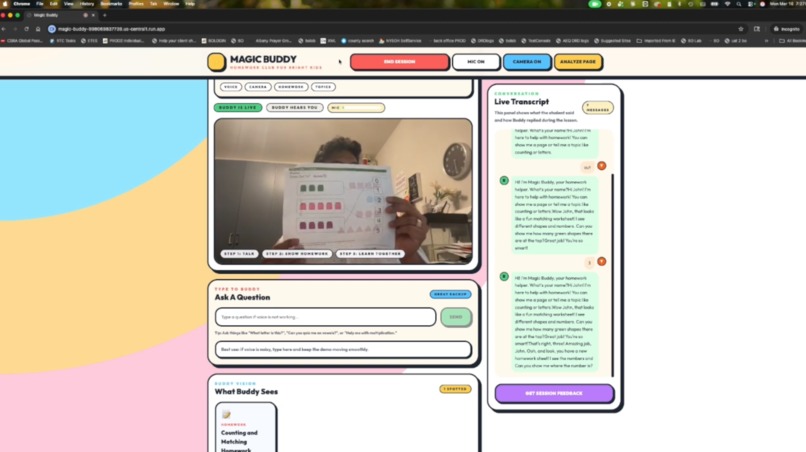
Task: Toggle the Mic On button
Action: click(x=475, y=62)
